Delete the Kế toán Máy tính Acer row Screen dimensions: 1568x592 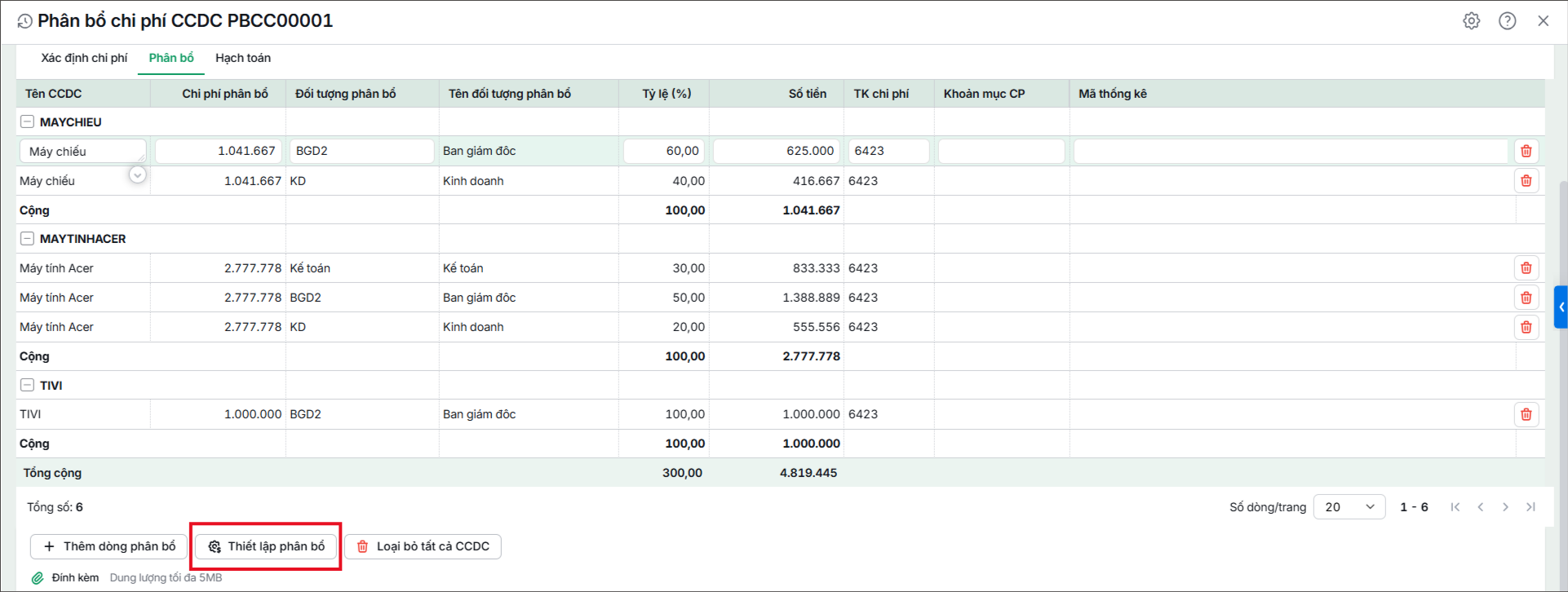[x=1526, y=268]
